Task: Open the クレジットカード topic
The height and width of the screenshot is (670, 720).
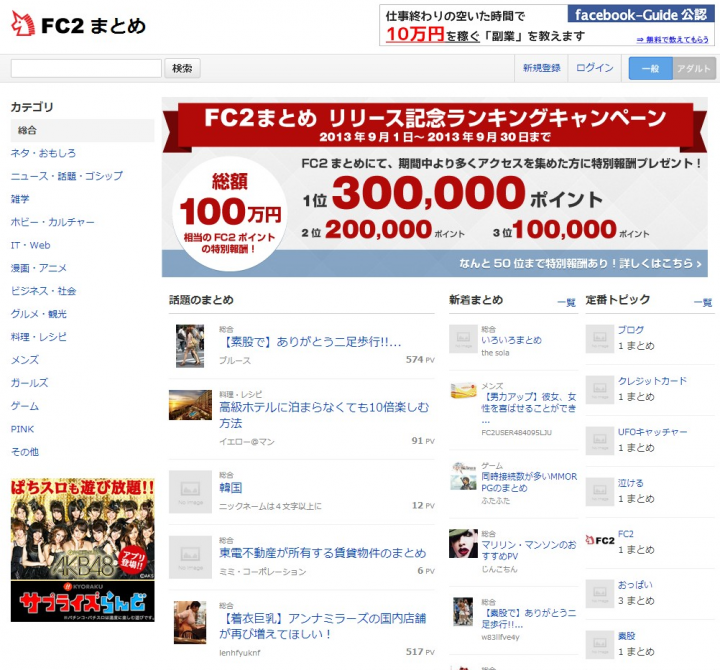Action: pyautogui.click(x=652, y=381)
